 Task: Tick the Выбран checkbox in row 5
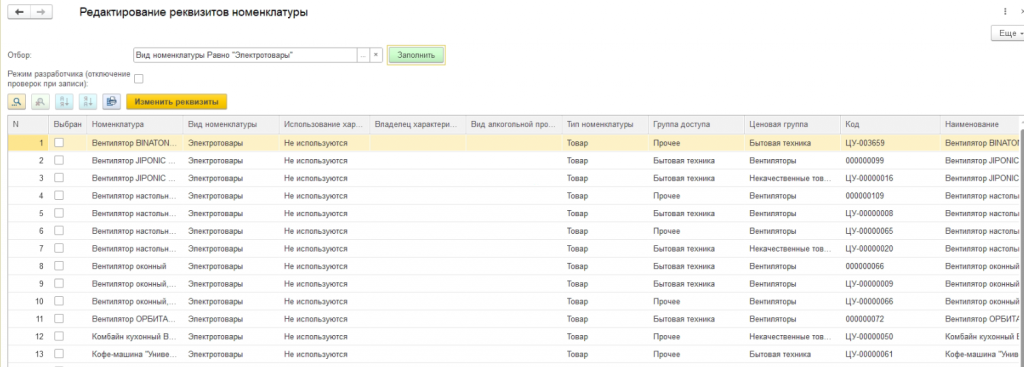click(x=59, y=213)
